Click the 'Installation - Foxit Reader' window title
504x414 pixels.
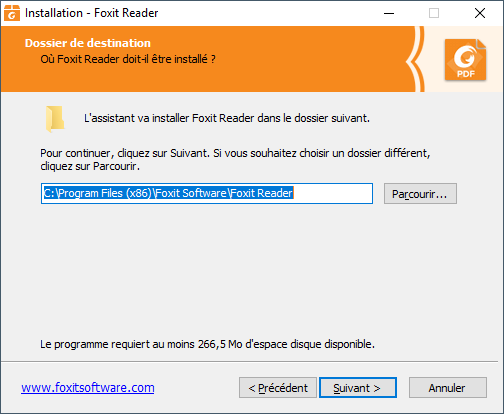tap(91, 13)
